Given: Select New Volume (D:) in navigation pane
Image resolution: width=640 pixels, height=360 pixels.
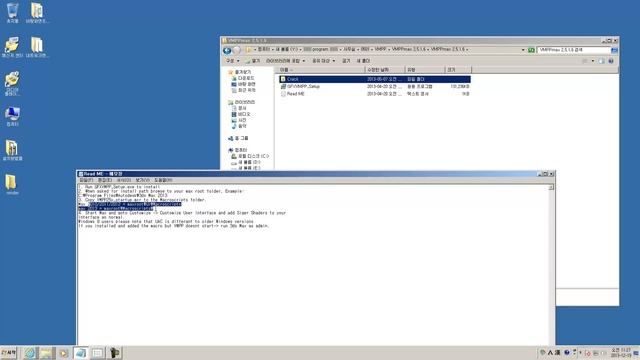Looking at the screenshot, I should pyautogui.click(x=246, y=162).
